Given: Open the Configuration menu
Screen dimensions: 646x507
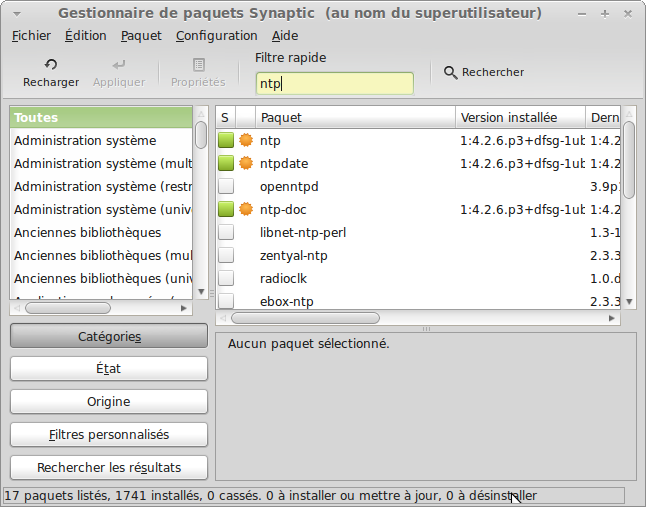Looking at the screenshot, I should pyautogui.click(x=217, y=36).
